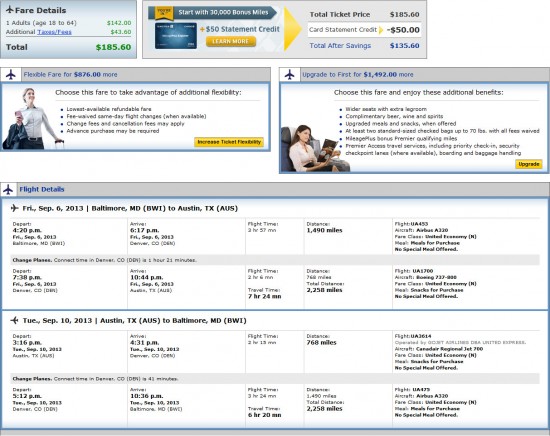Click the airplane icon beside Upgrade to First

click(290, 75)
